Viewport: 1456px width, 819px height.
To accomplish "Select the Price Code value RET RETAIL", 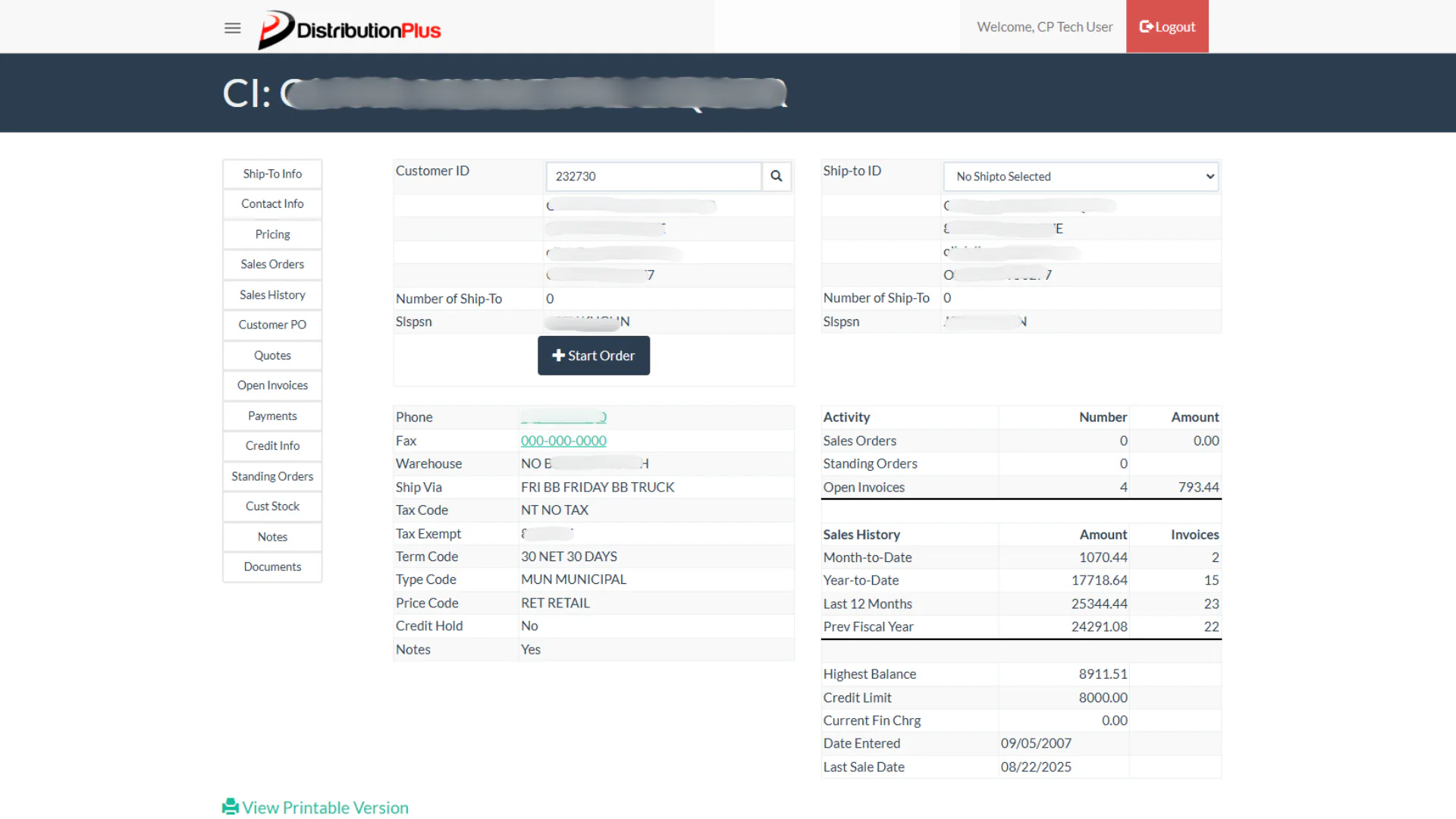I will tap(555, 603).
